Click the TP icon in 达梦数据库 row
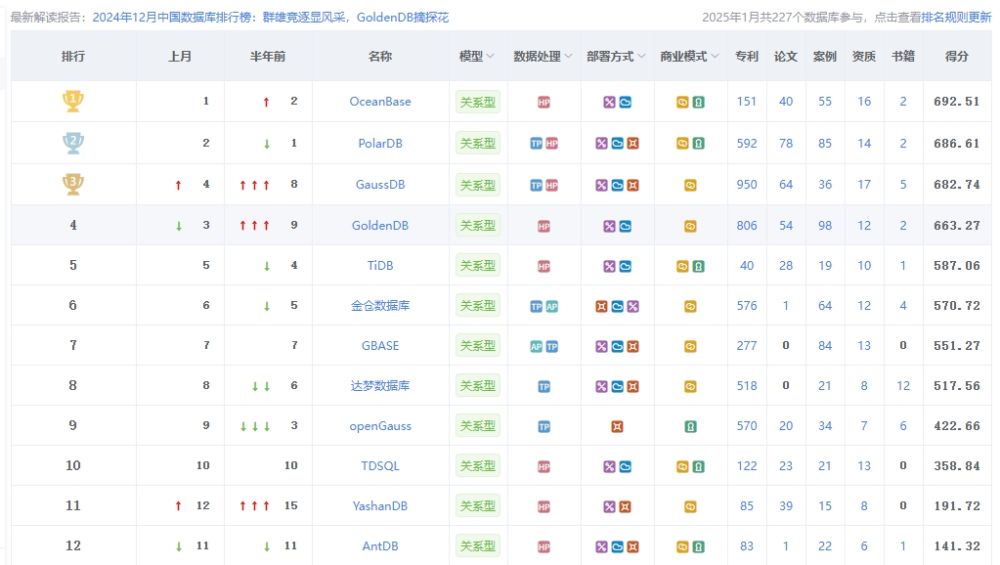1000x565 pixels. click(x=544, y=386)
